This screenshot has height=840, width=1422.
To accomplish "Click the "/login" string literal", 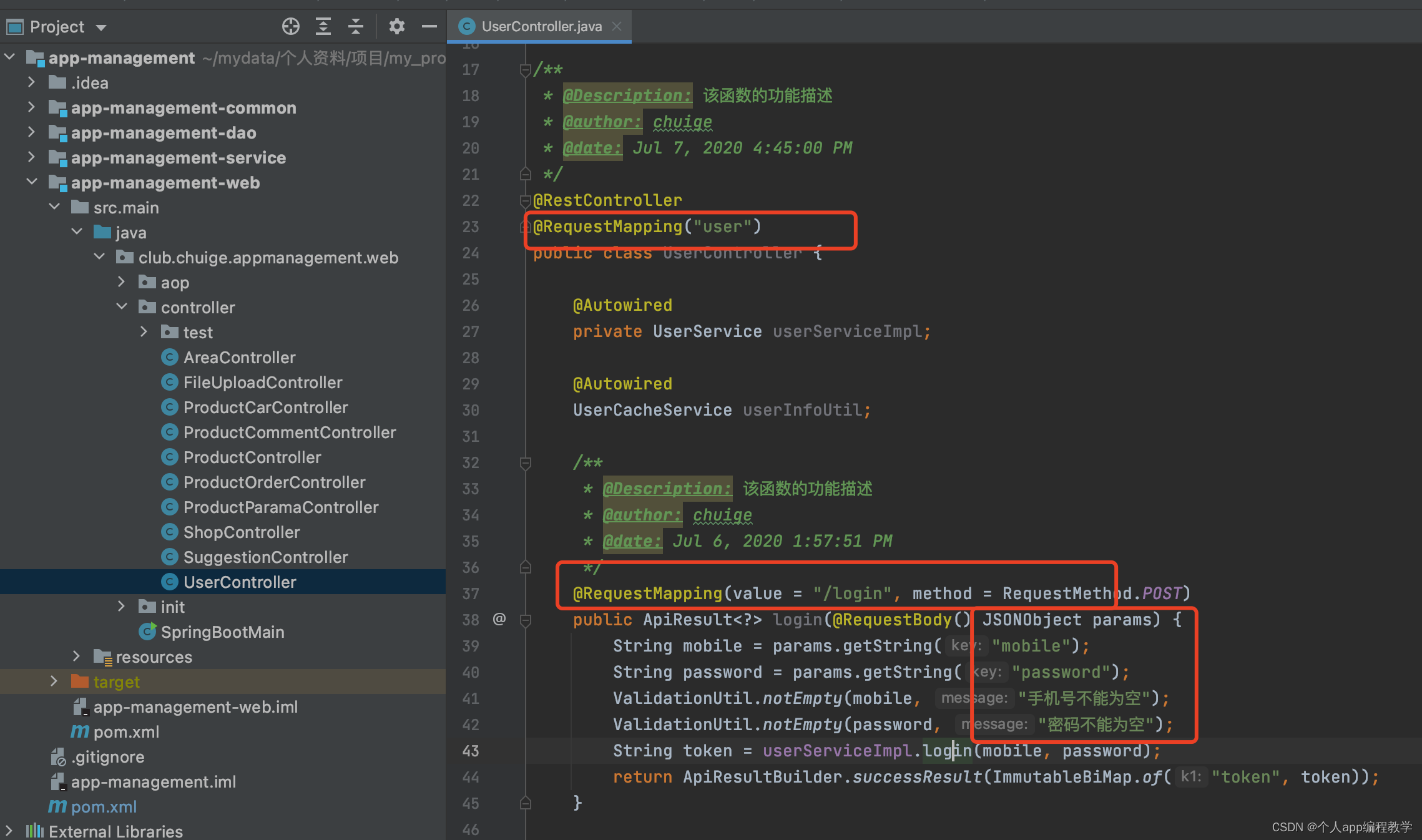I will point(853,593).
